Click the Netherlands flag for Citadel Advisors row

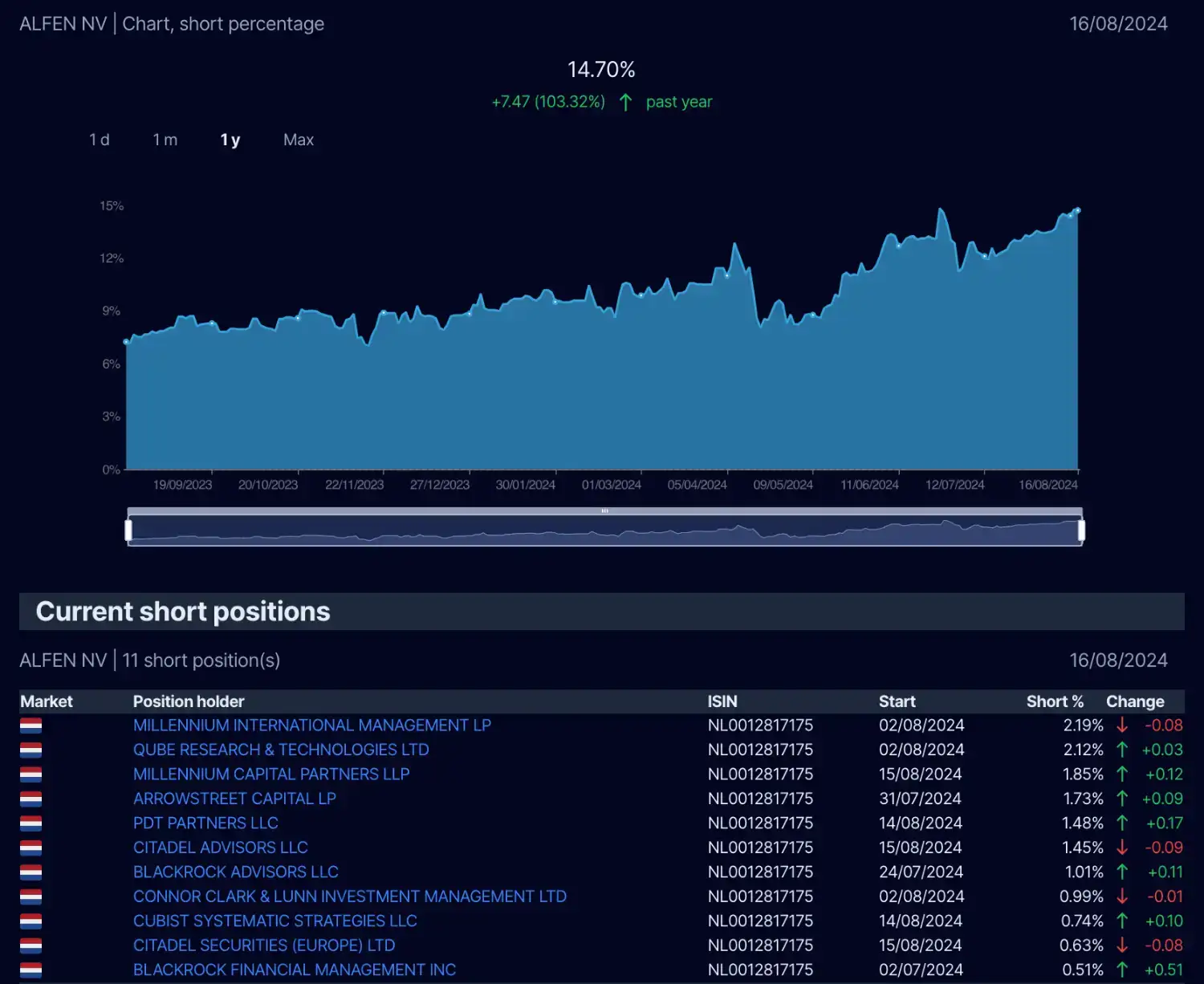tap(31, 848)
